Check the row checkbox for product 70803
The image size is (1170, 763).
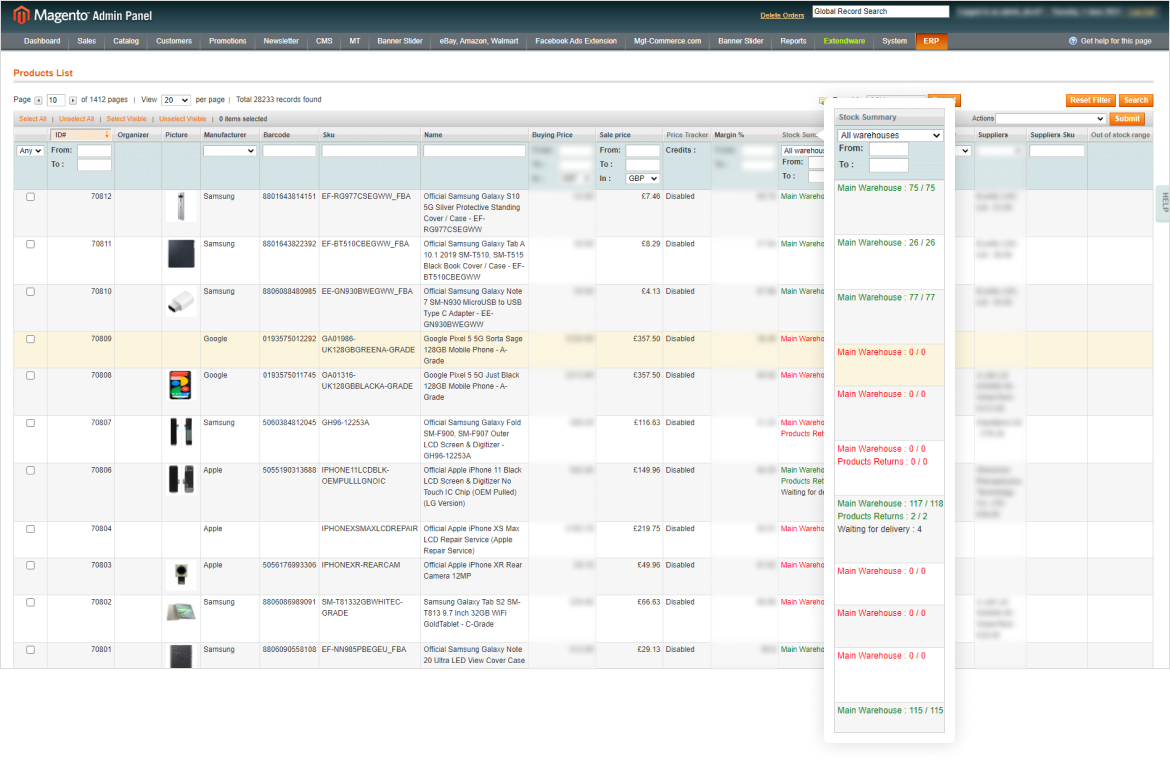coord(30,565)
